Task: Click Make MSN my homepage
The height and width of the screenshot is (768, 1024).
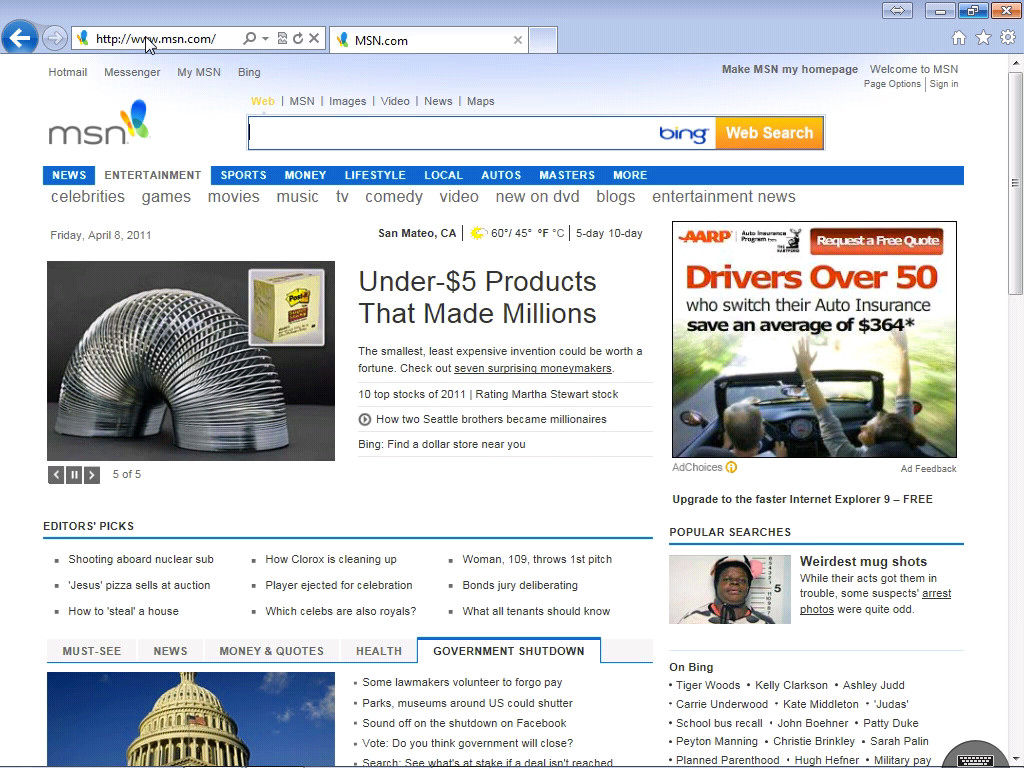Action: 790,69
